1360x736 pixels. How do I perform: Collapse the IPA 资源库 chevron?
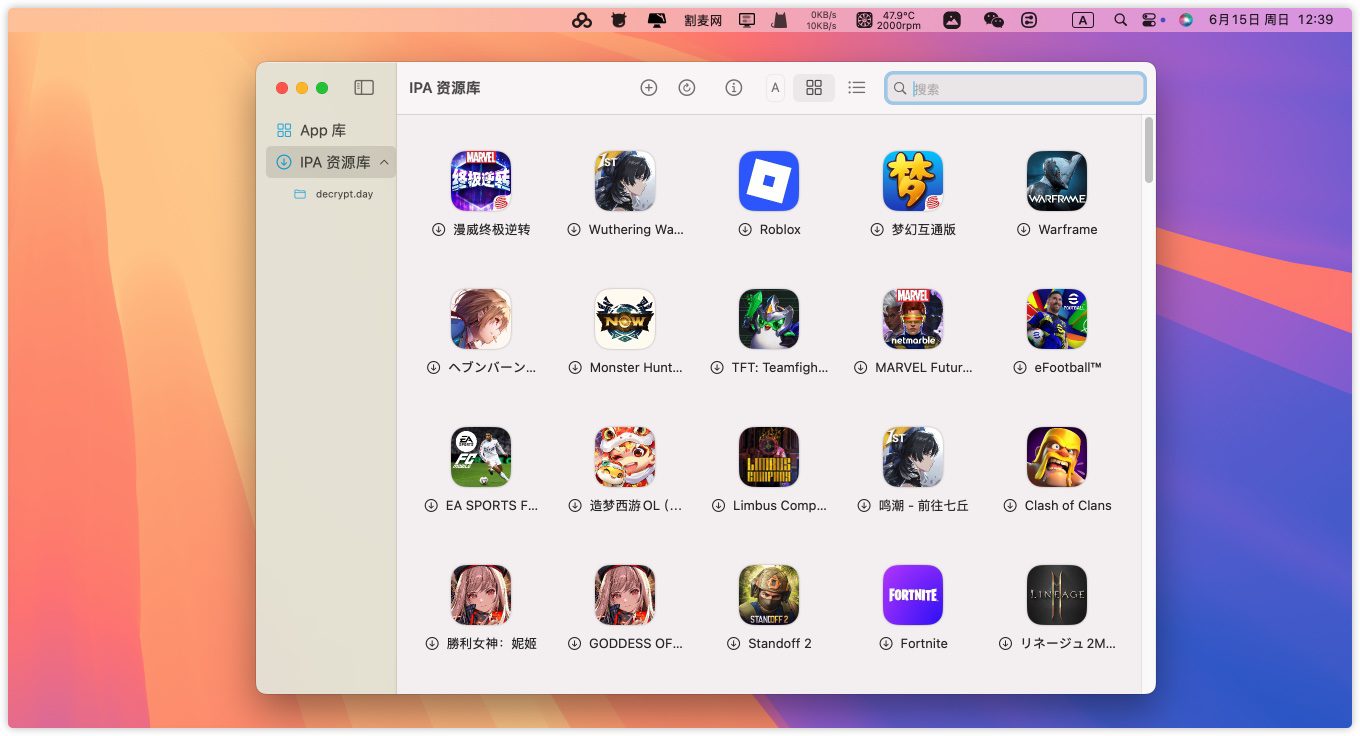click(384, 162)
